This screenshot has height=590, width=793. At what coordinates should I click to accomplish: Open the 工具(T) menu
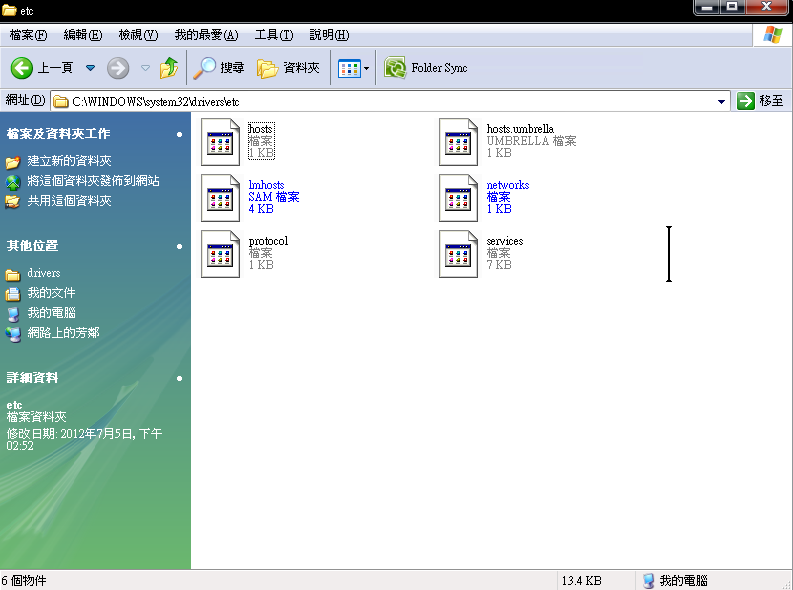tap(274, 35)
